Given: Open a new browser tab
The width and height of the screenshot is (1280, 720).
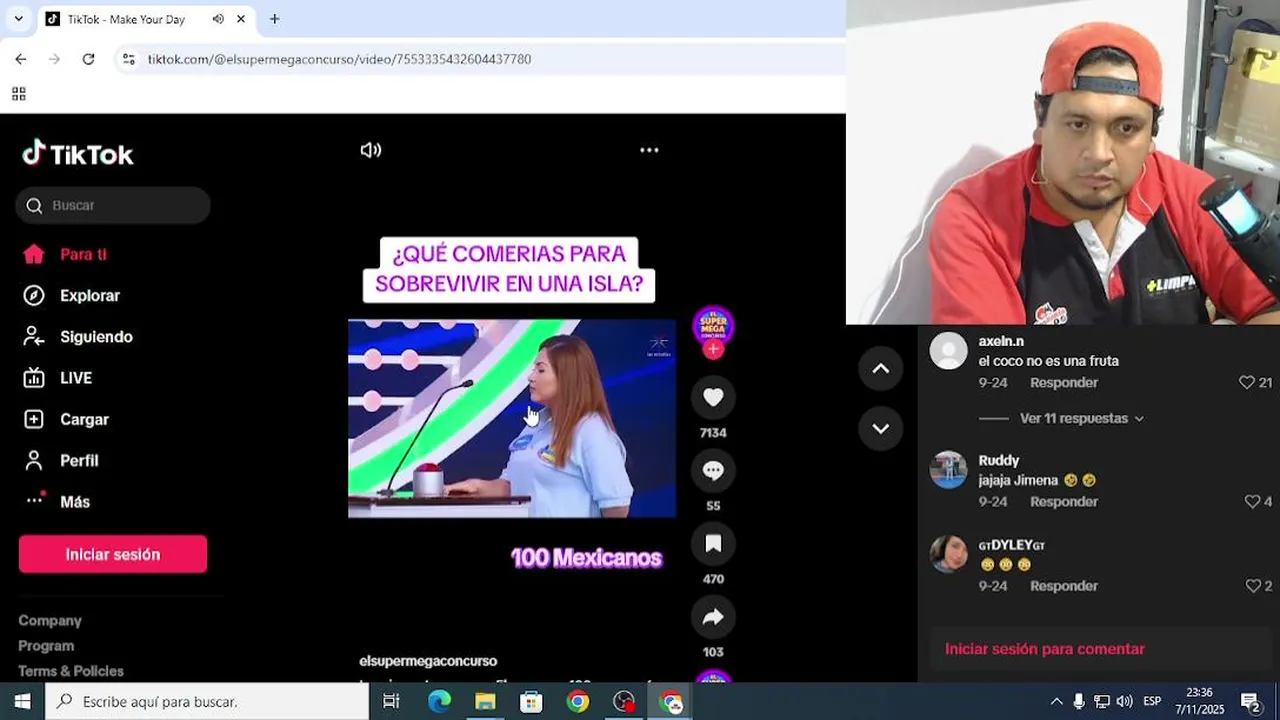Looking at the screenshot, I should point(274,19).
